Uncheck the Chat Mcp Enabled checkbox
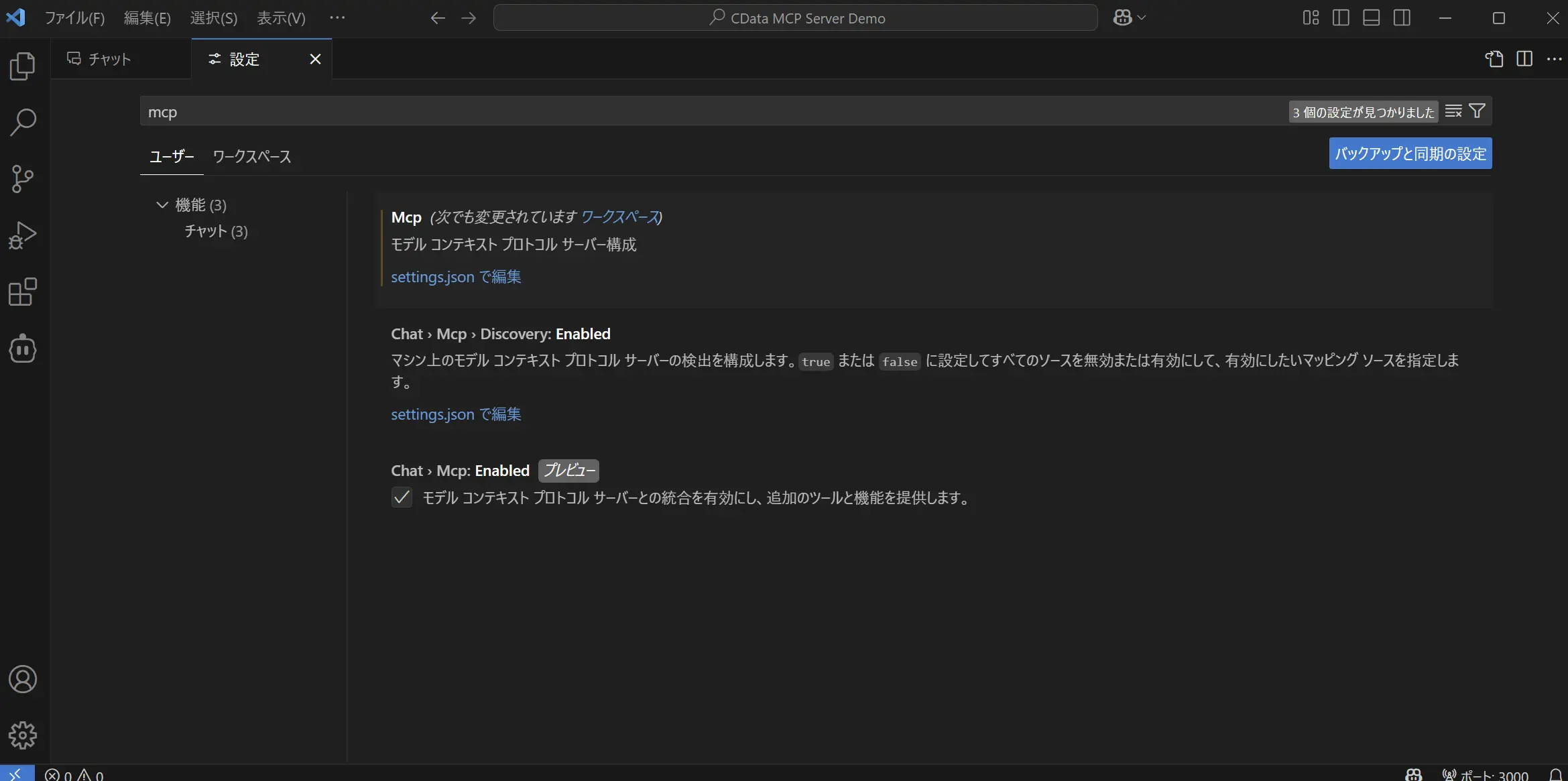1568x781 pixels. coord(402,497)
